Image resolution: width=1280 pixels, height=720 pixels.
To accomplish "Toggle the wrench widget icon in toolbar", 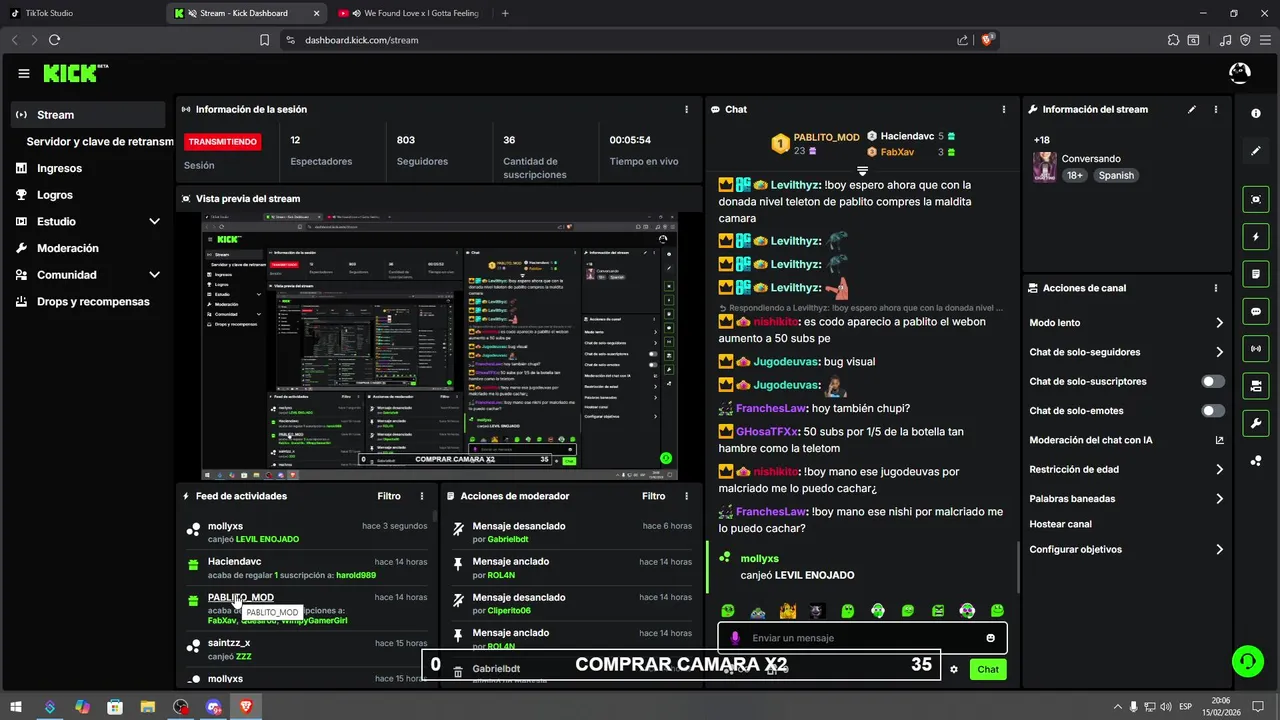I will click(1256, 424).
